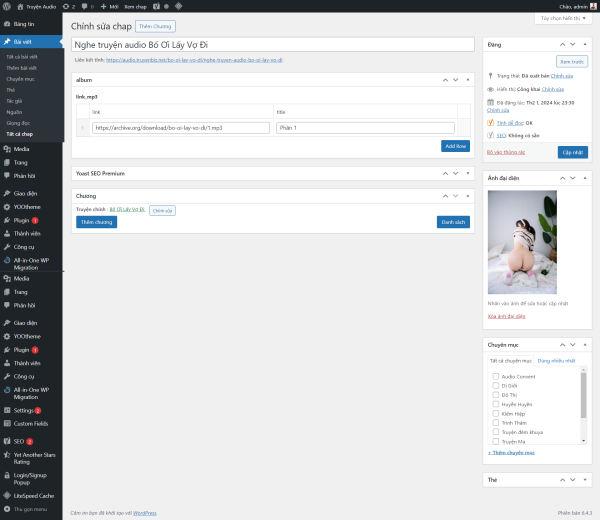Viewport: 600px width, 520px height.
Task: Open Login/Signup Popup settings
Action: point(33,476)
